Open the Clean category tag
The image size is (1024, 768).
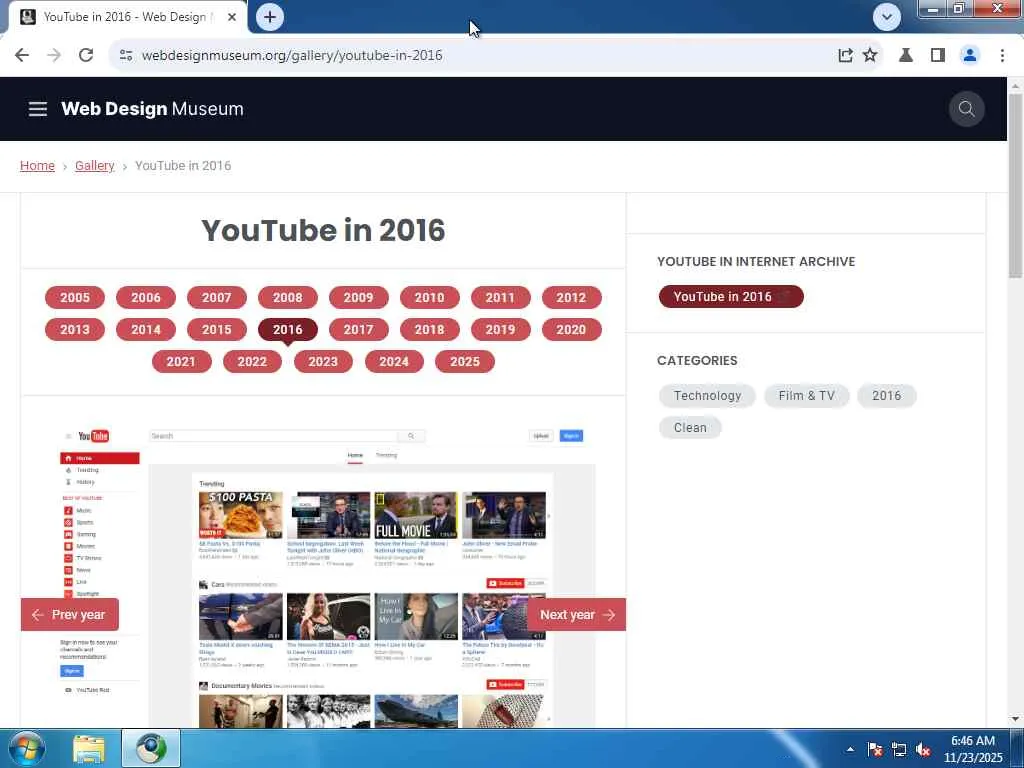click(690, 428)
